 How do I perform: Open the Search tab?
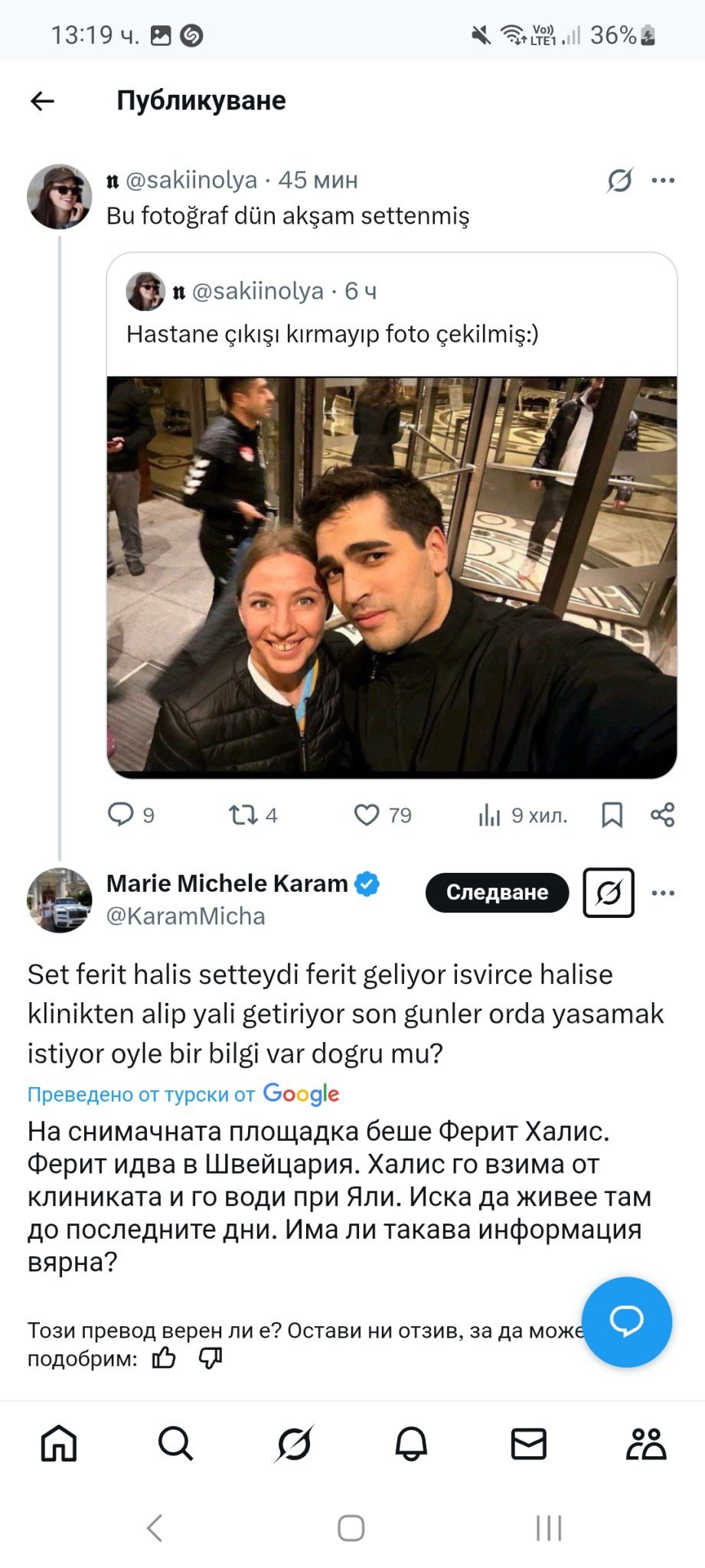[x=176, y=1444]
